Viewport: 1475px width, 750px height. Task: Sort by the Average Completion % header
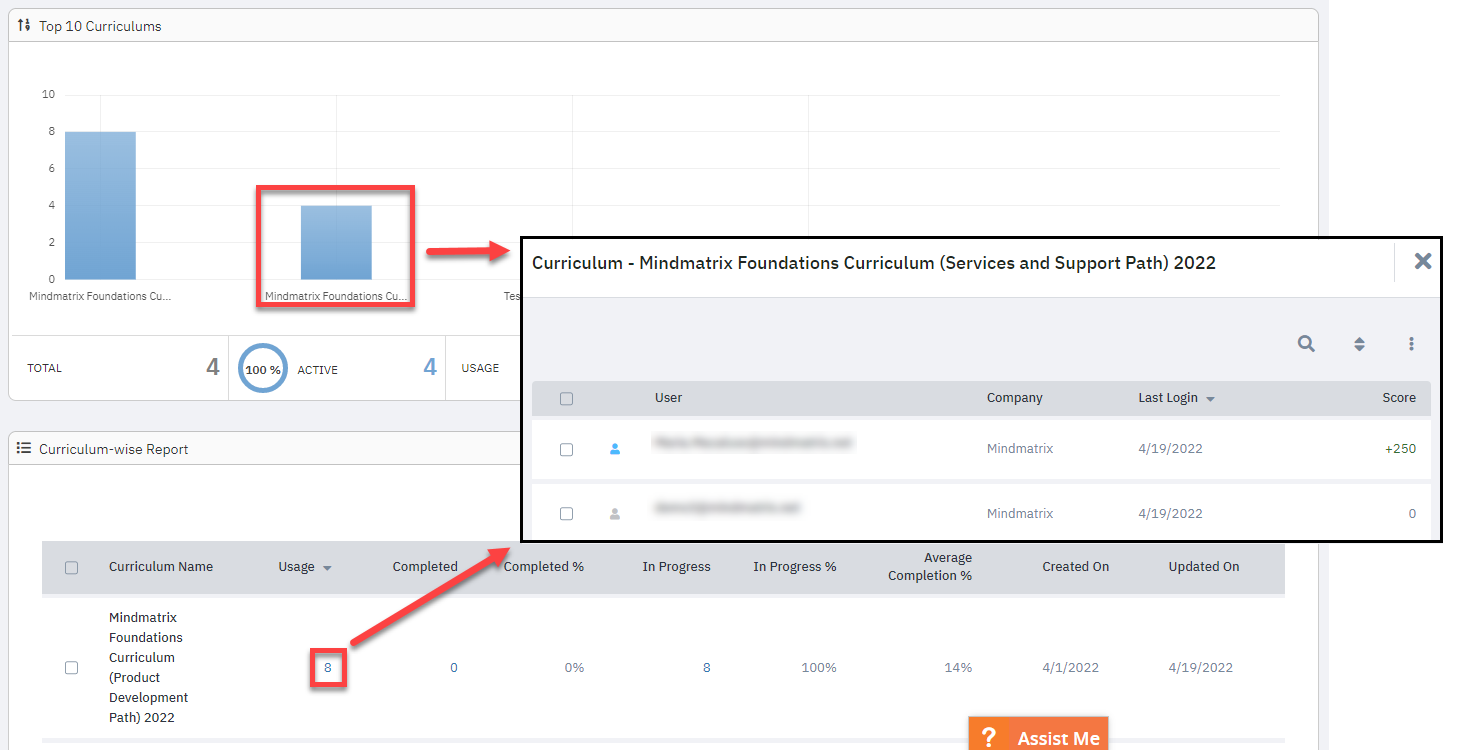[x=930, y=567]
